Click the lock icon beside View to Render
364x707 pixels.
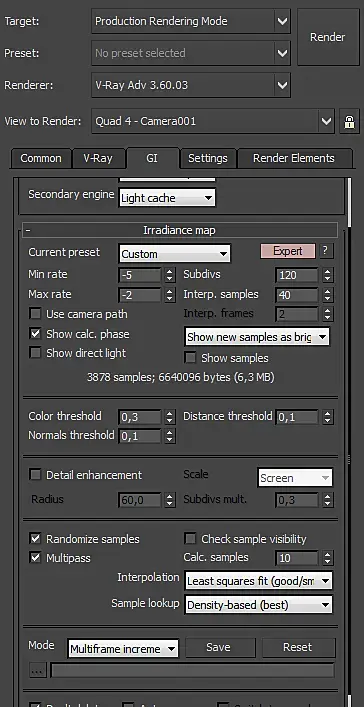349,121
